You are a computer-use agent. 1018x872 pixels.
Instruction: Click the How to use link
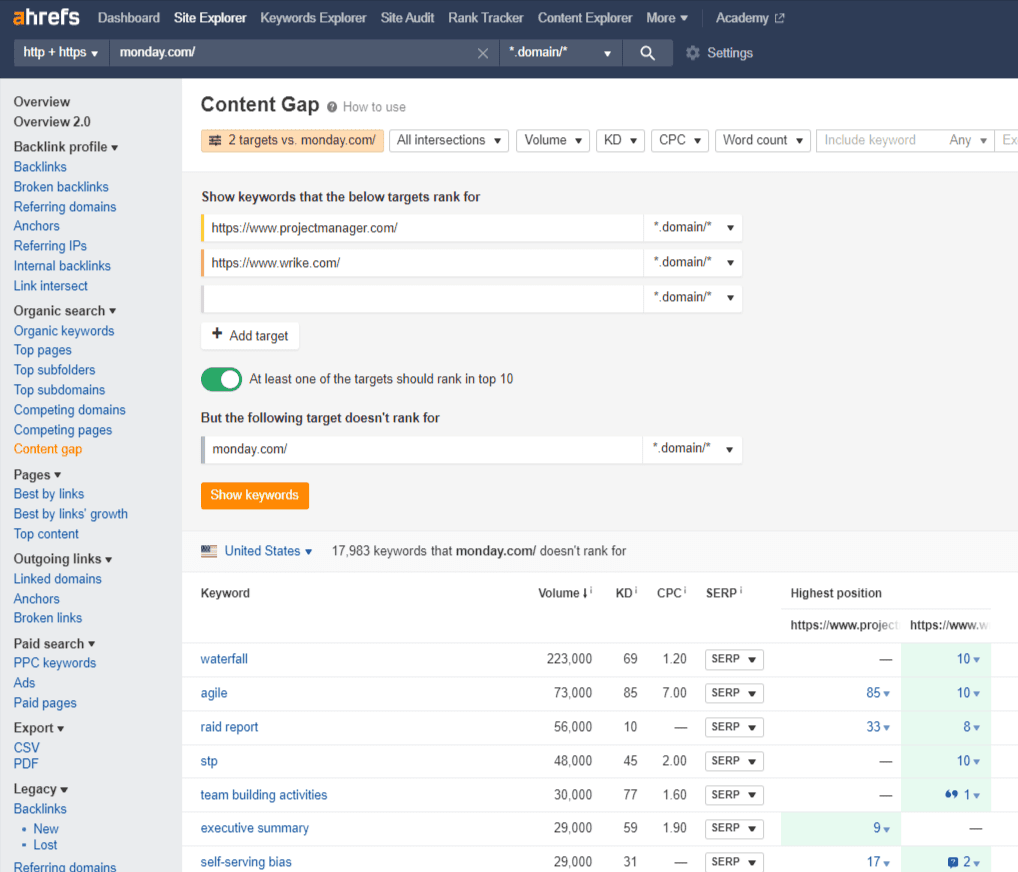374,107
